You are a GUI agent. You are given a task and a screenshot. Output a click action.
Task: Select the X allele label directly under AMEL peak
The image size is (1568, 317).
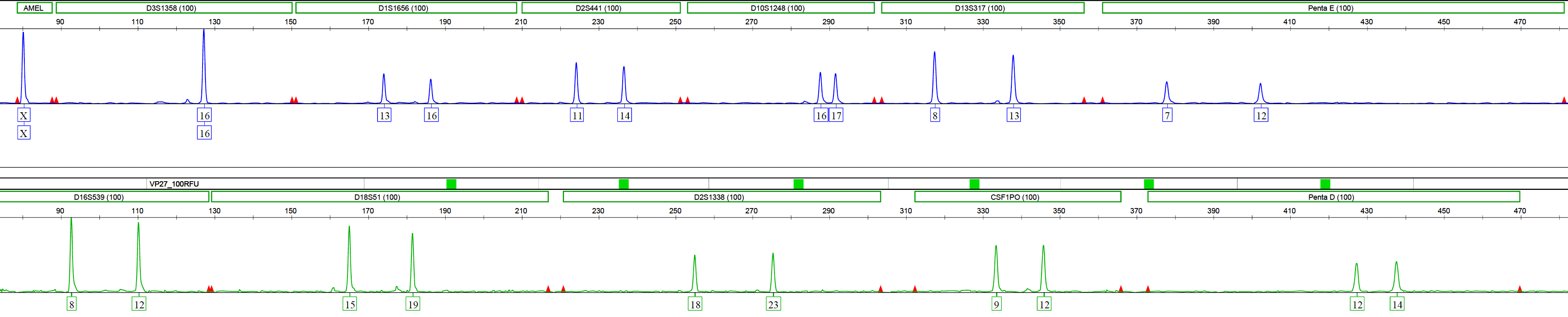point(24,116)
